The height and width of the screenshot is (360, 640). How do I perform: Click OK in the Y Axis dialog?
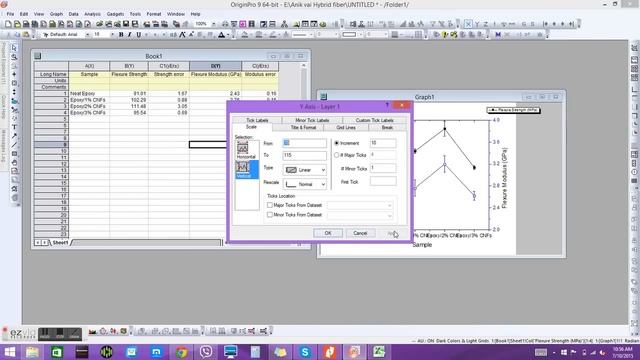point(328,233)
